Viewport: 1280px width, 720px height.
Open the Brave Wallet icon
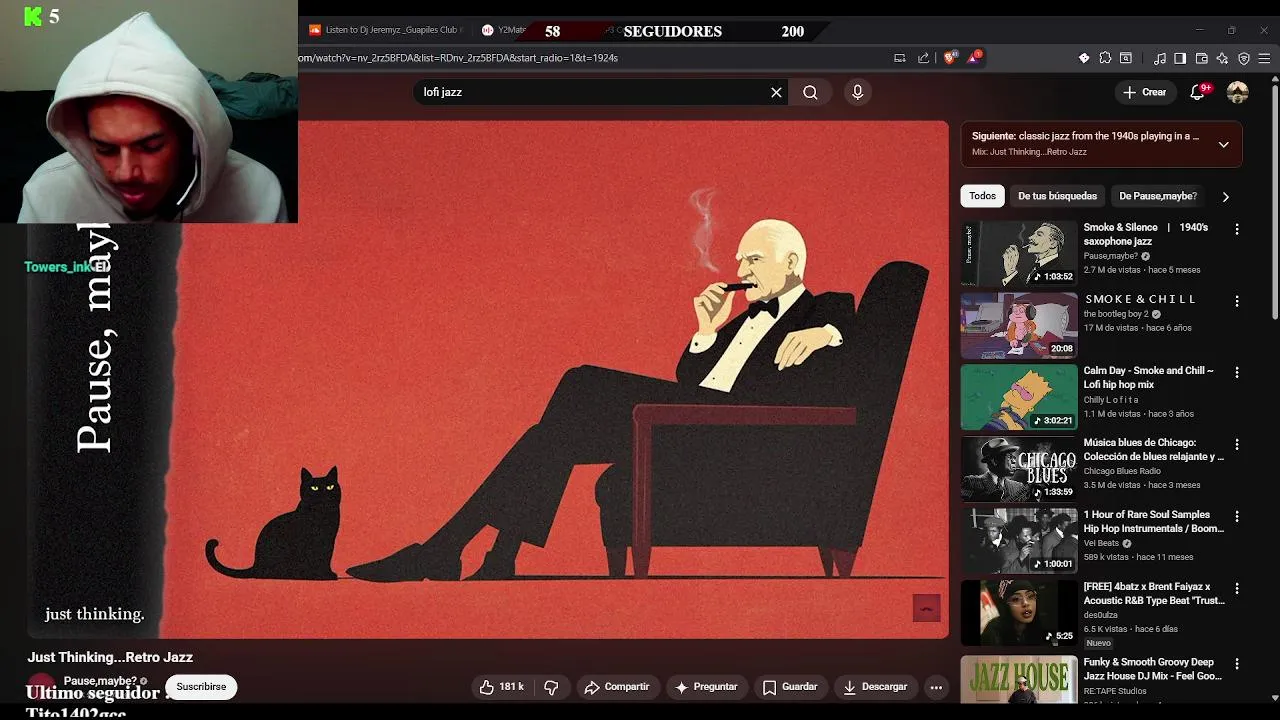(1202, 58)
